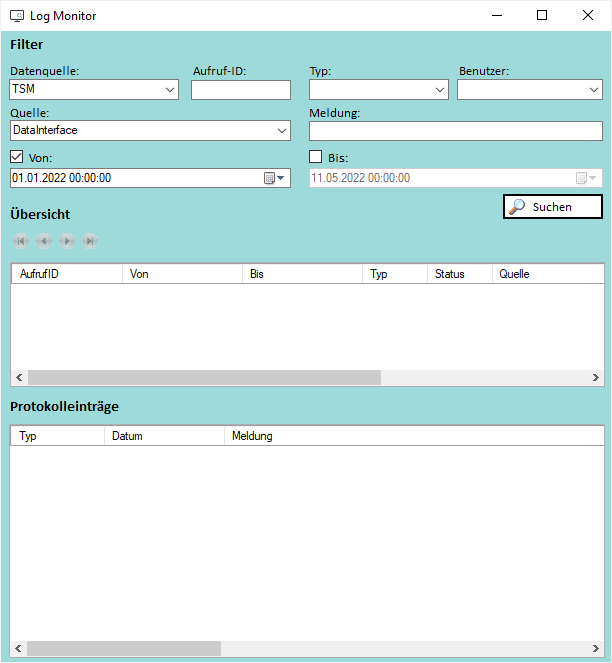612x663 pixels.
Task: Open the Von date calendar picker
Action: (274, 178)
